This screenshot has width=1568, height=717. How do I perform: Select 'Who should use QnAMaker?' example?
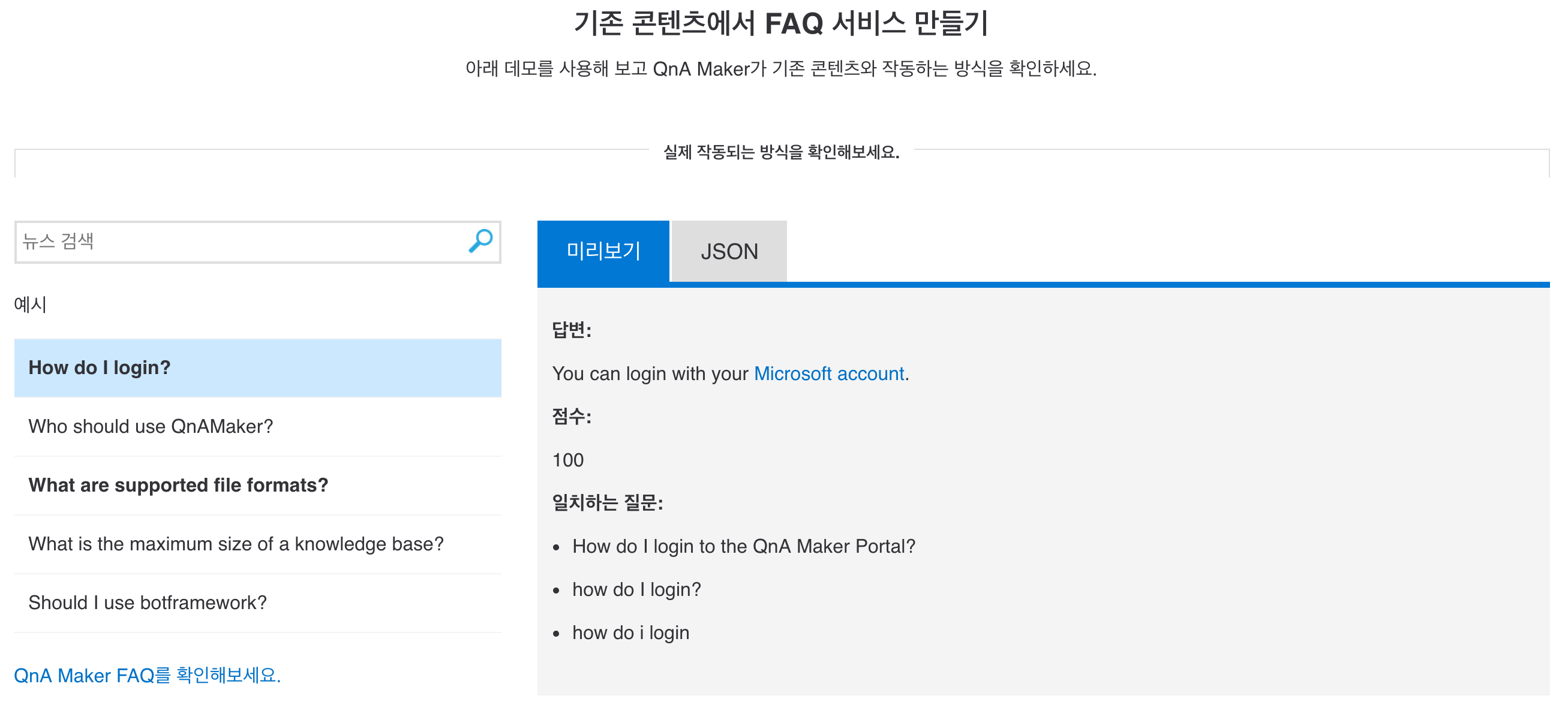point(257,426)
